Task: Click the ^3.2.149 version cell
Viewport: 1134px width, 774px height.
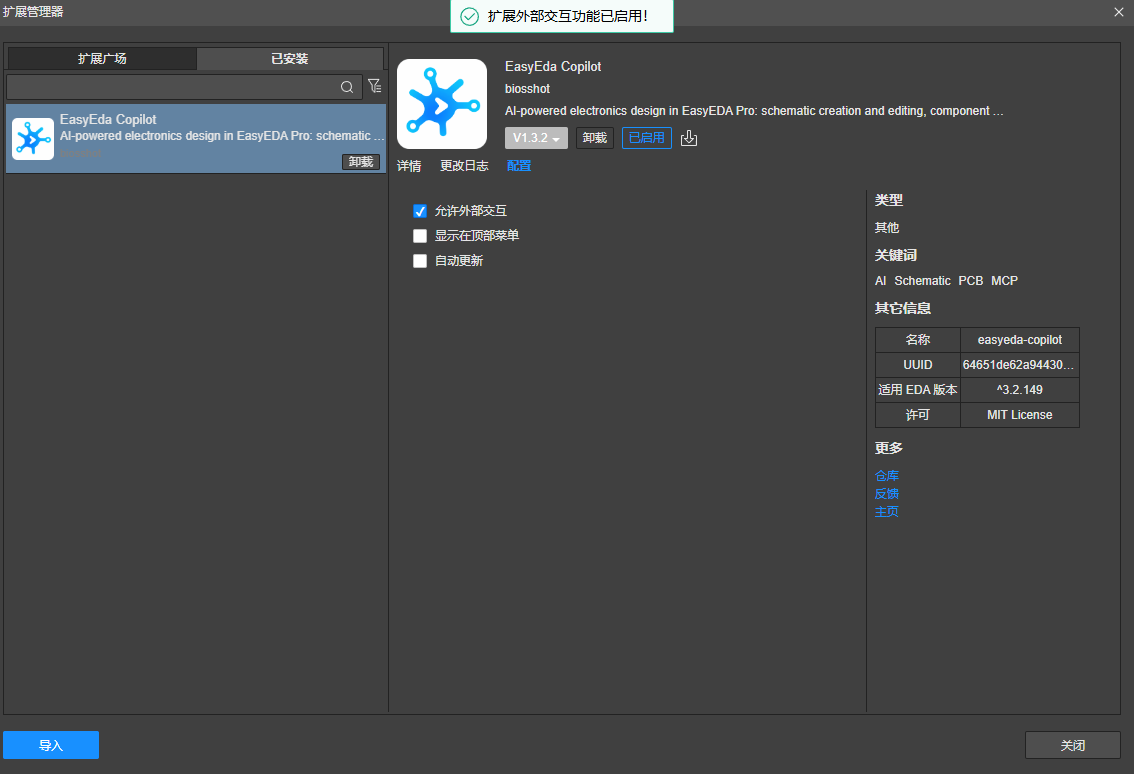Action: [1020, 390]
